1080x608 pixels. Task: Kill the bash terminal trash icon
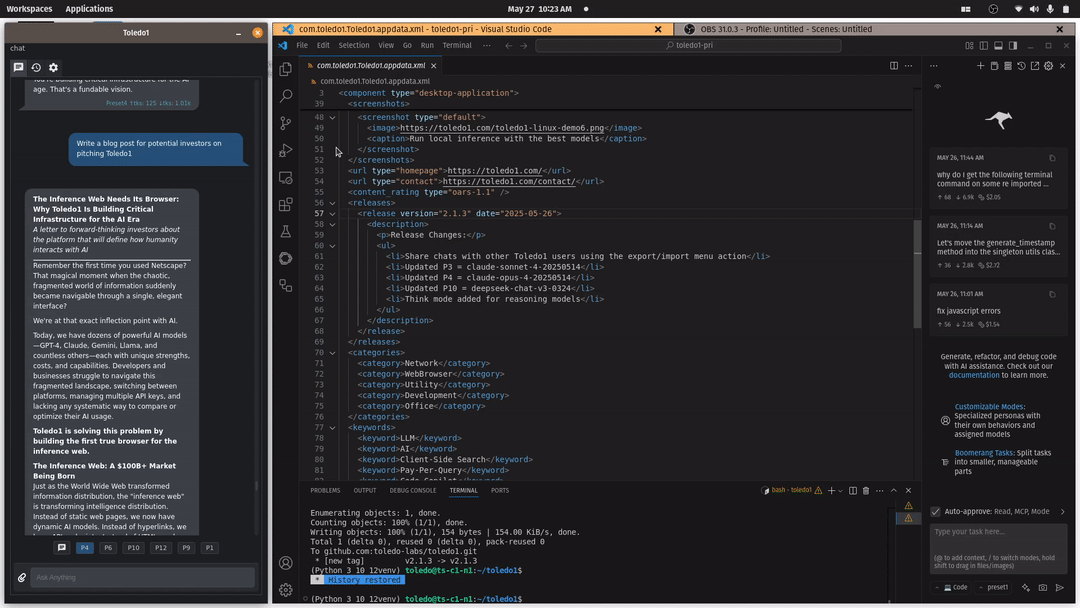866,490
